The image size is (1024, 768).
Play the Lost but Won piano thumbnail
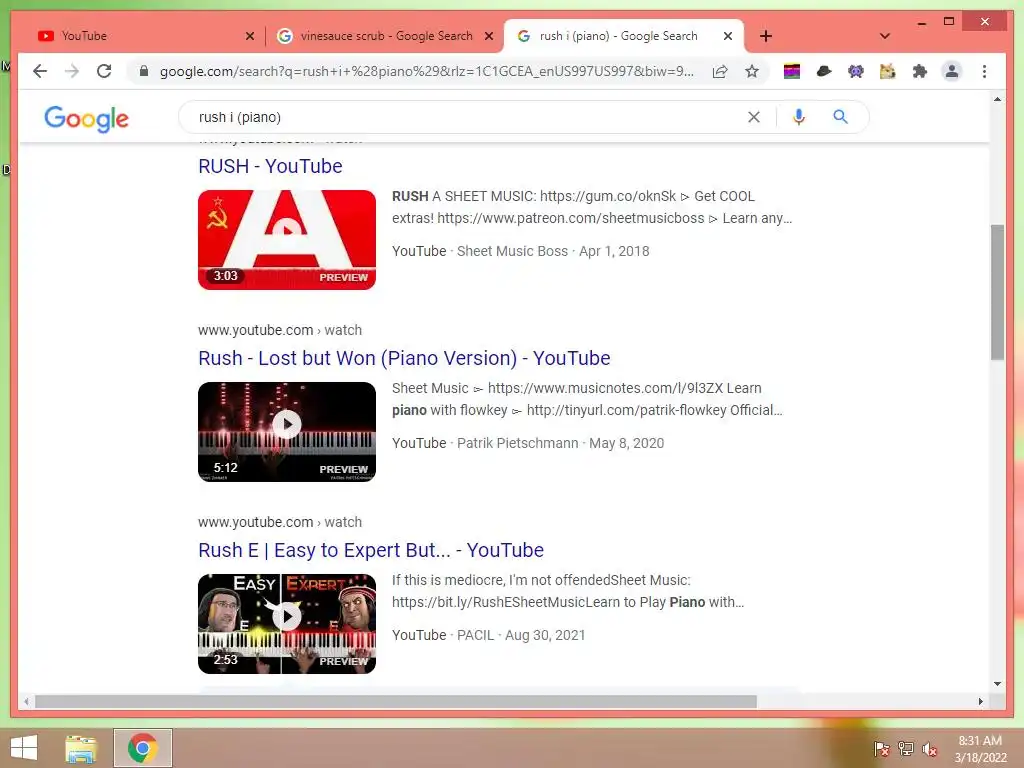287,432
